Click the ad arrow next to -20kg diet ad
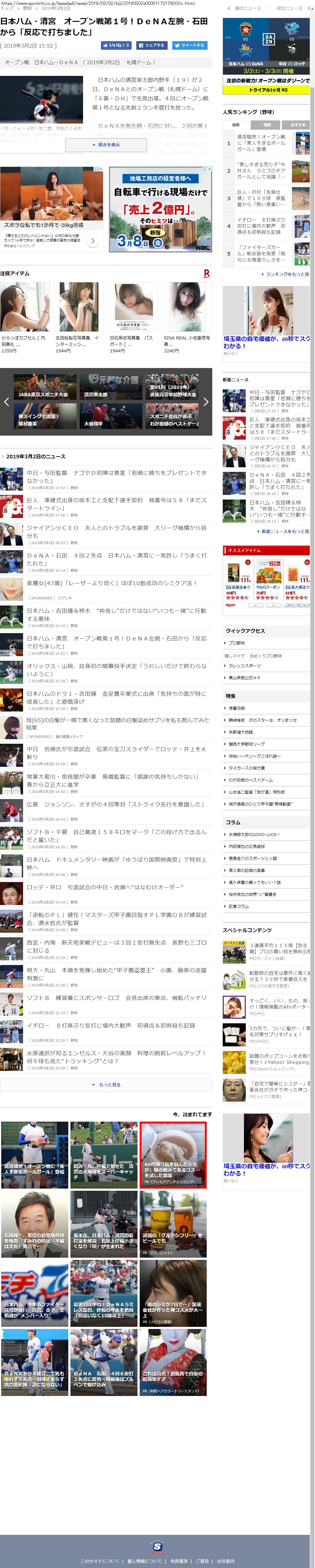This screenshot has width=315, height=1568. point(93,241)
